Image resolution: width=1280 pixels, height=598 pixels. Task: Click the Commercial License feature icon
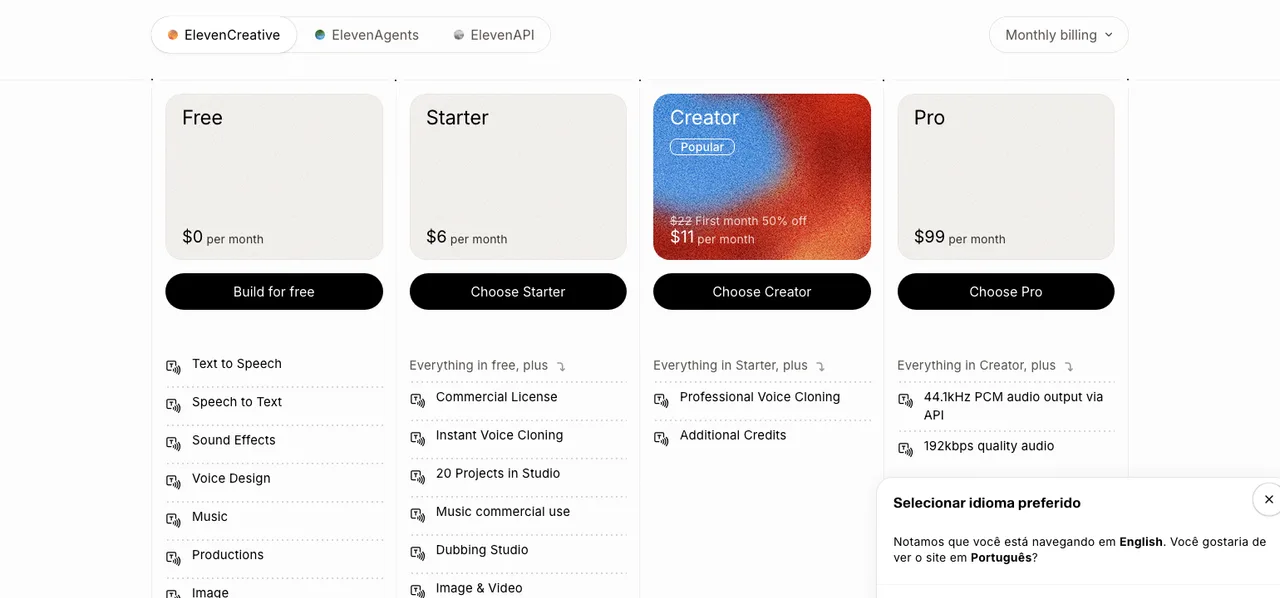pos(417,399)
